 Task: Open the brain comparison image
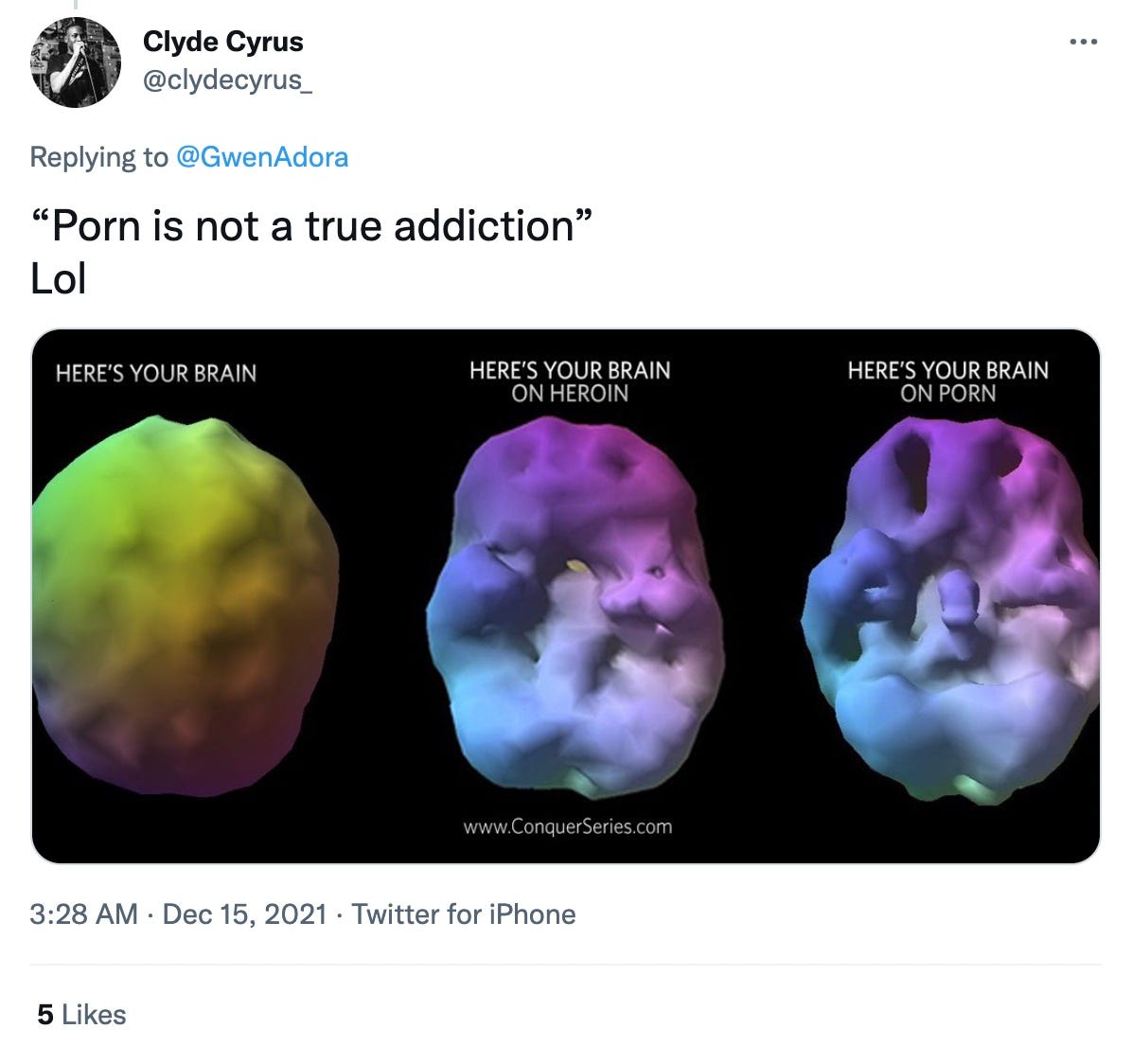[565, 596]
